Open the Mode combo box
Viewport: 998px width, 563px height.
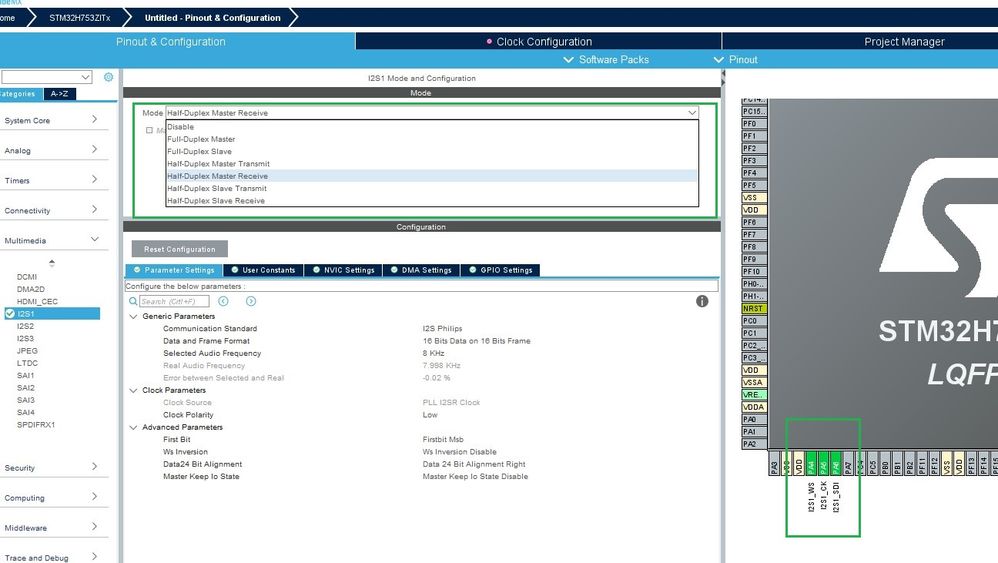(432, 113)
